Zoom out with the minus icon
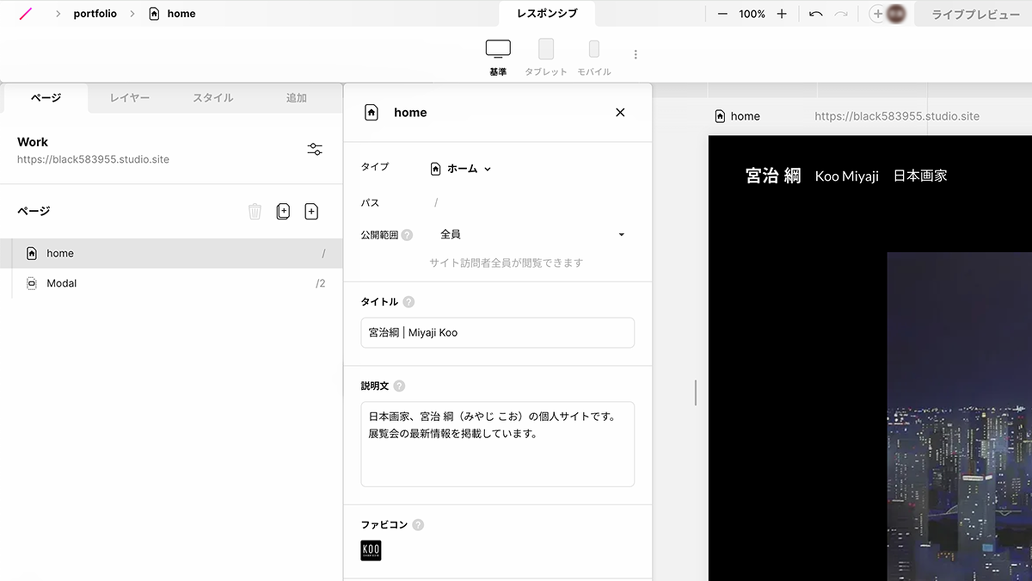Viewport: 1032px width, 581px height. [723, 14]
